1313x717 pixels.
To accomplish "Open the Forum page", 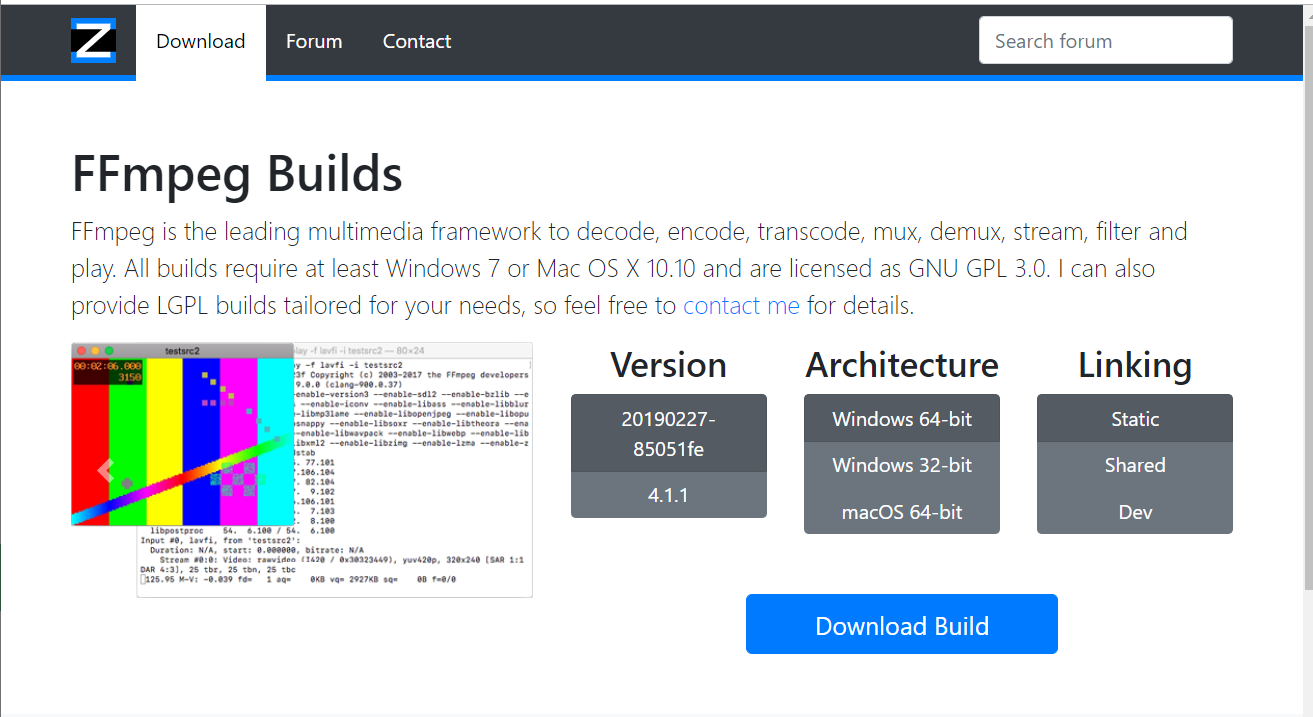I will click(313, 41).
